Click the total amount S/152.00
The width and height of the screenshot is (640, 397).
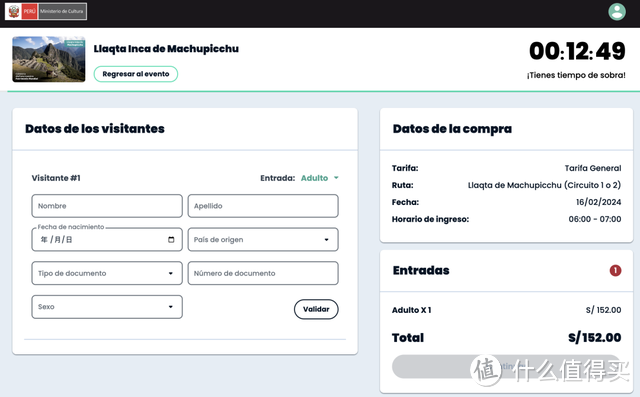[x=595, y=337]
